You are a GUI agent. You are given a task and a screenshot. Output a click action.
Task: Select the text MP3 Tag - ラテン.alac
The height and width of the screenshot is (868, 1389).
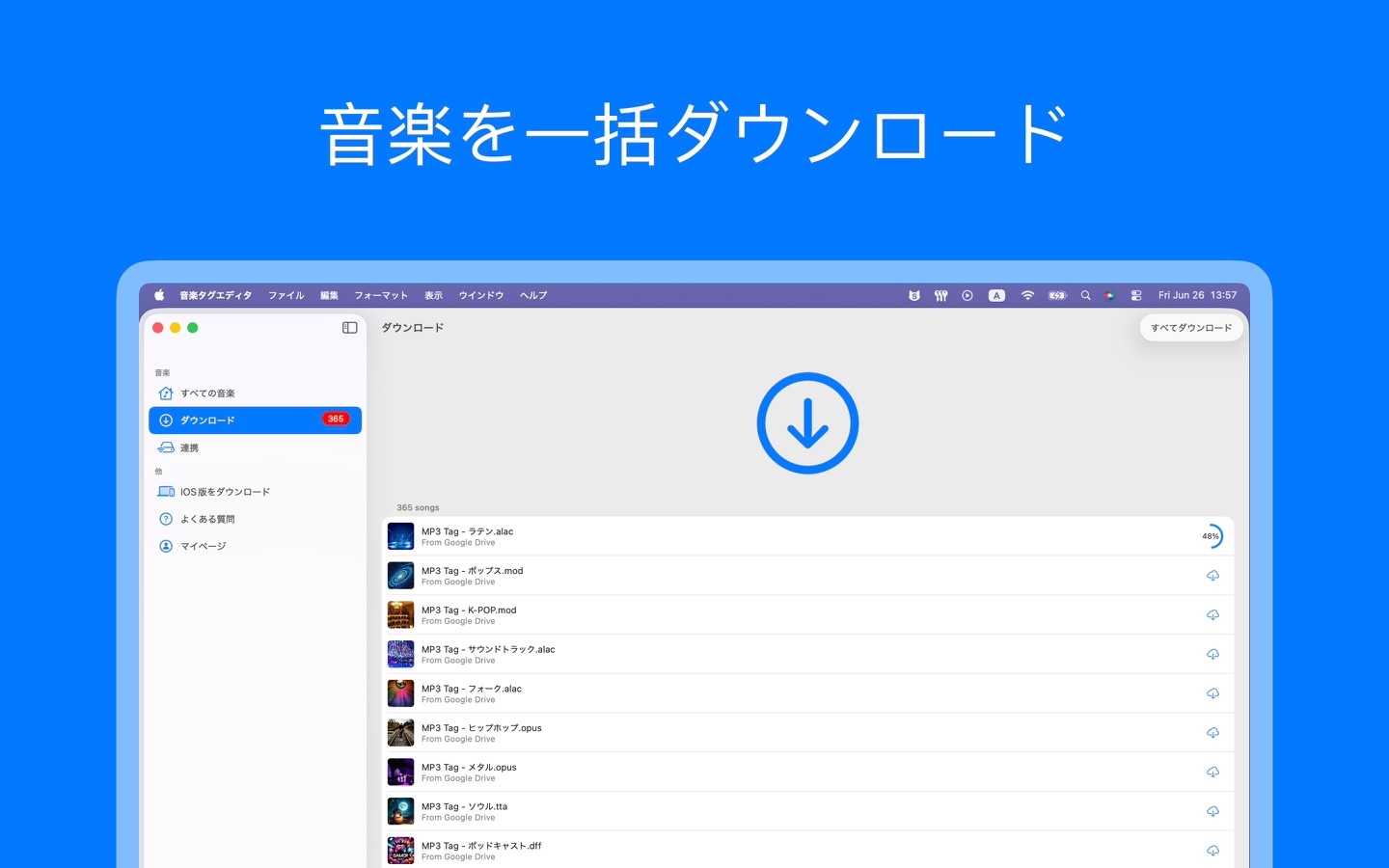pyautogui.click(x=467, y=531)
